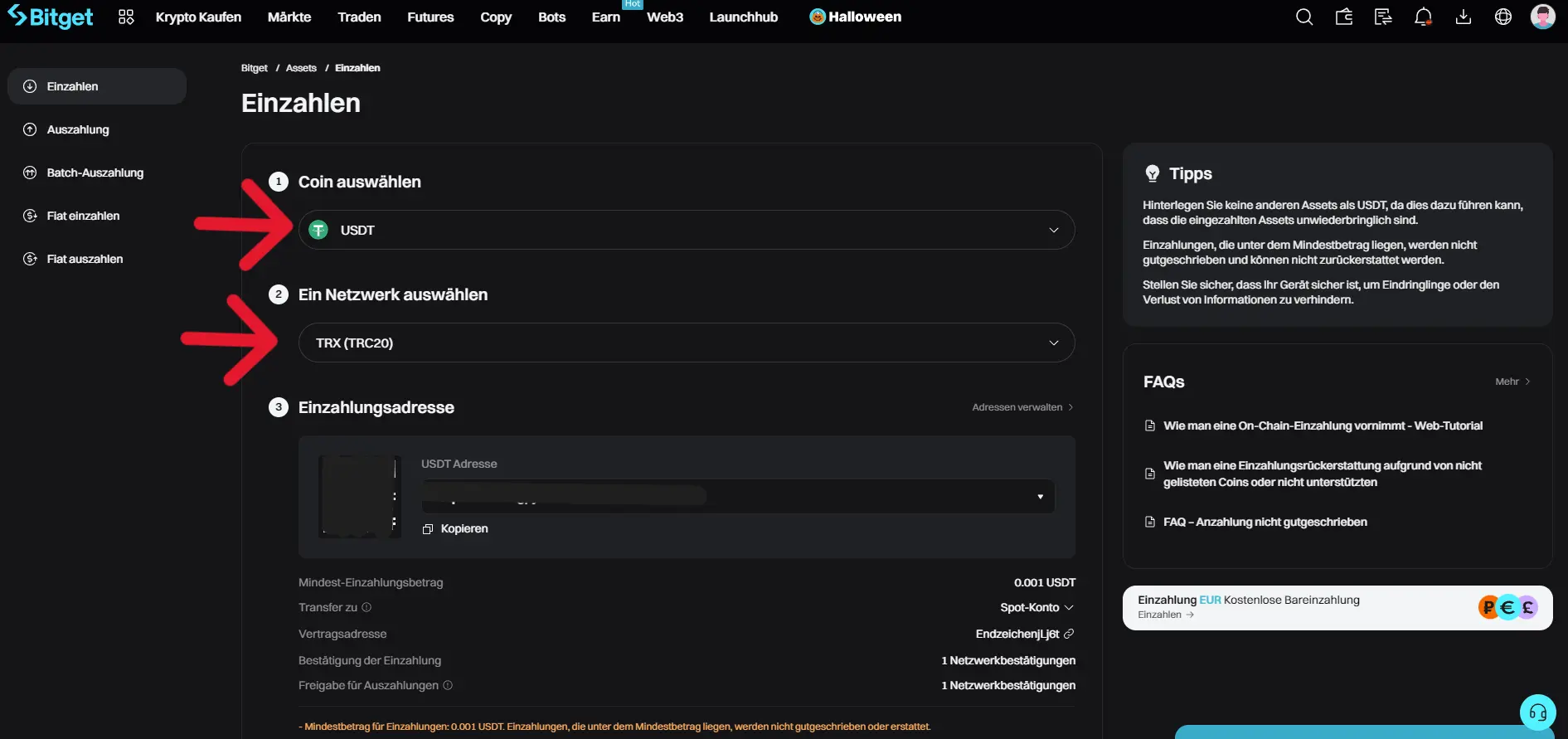Open the orders list icon
This screenshot has width=1568, height=739.
point(1383,17)
